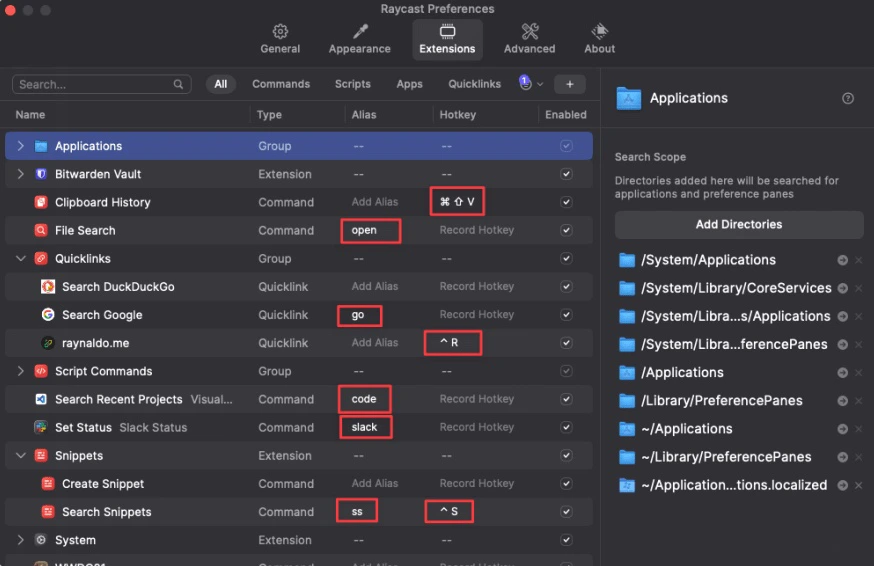Click the /Library/PreferencePanes folder icon

[627, 400]
